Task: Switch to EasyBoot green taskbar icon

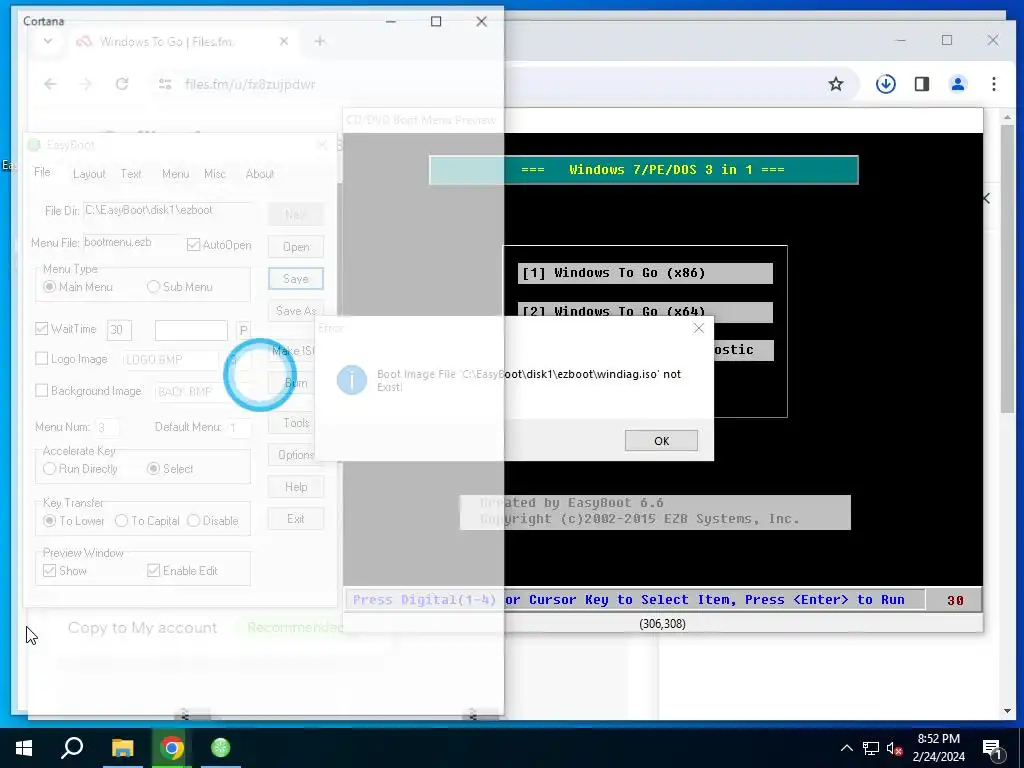Action: click(221, 748)
